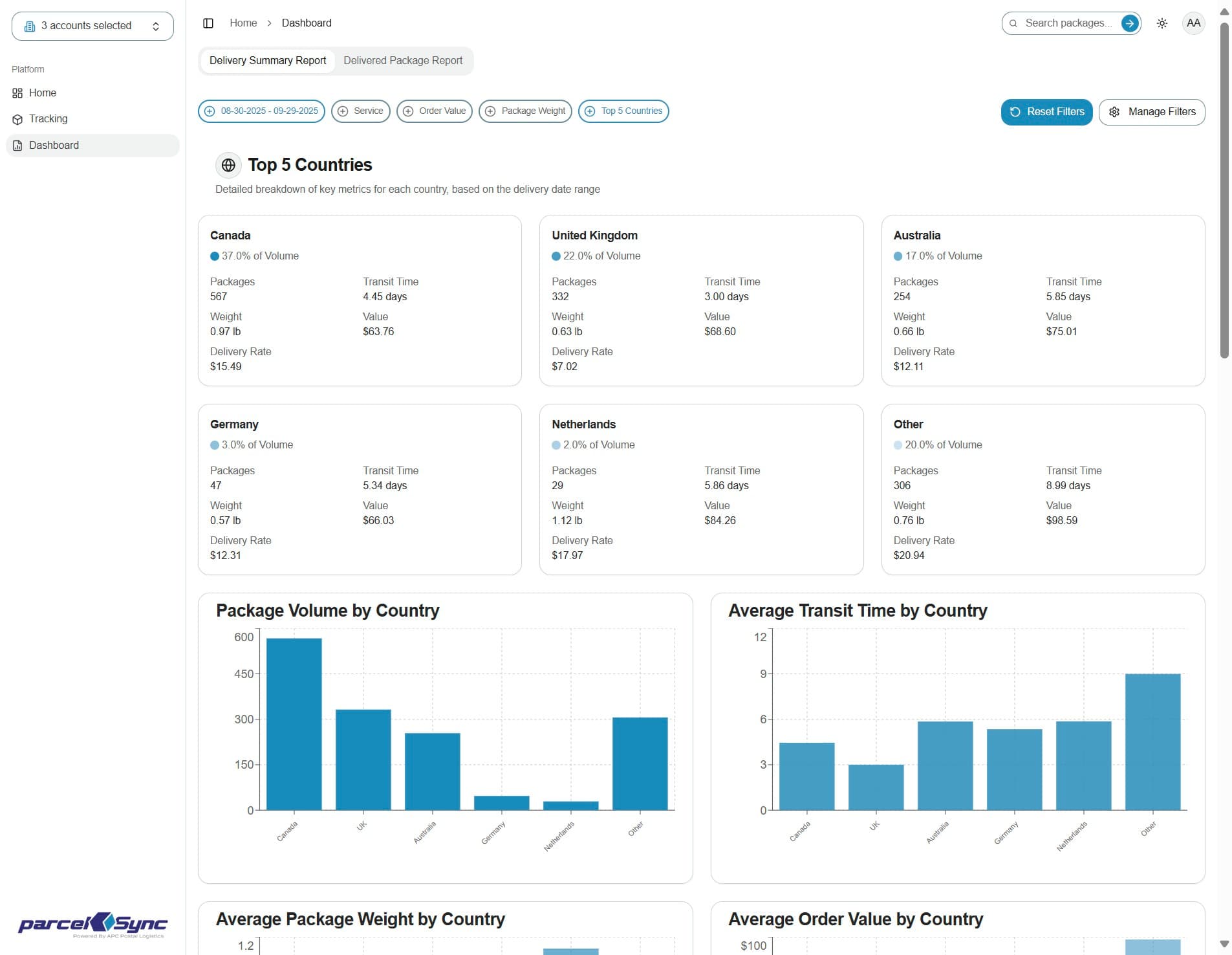Viewport: 1232px width, 955px height.
Task: Click the UK bar in Package Volume chart
Action: click(x=363, y=760)
